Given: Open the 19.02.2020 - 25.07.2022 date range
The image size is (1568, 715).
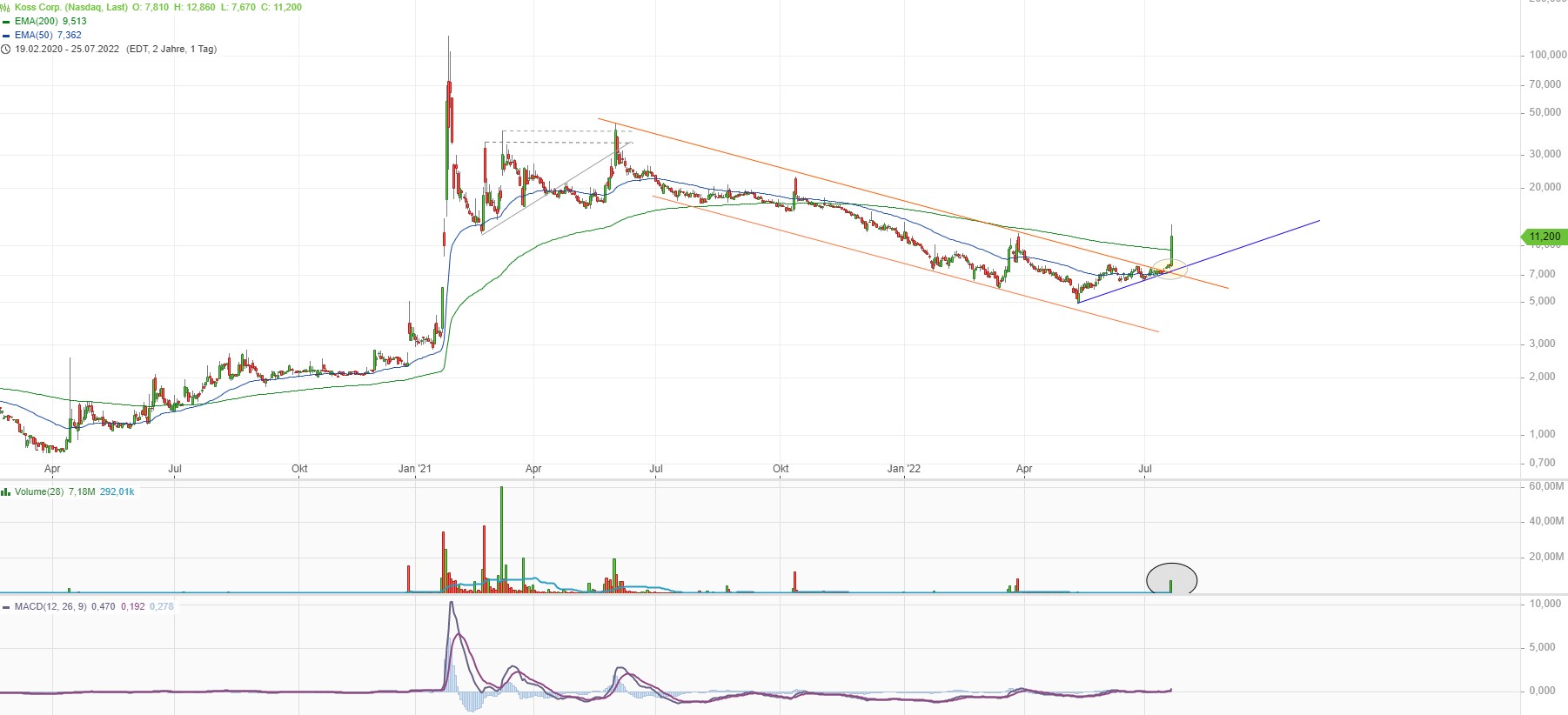Looking at the screenshot, I should coord(67,50).
